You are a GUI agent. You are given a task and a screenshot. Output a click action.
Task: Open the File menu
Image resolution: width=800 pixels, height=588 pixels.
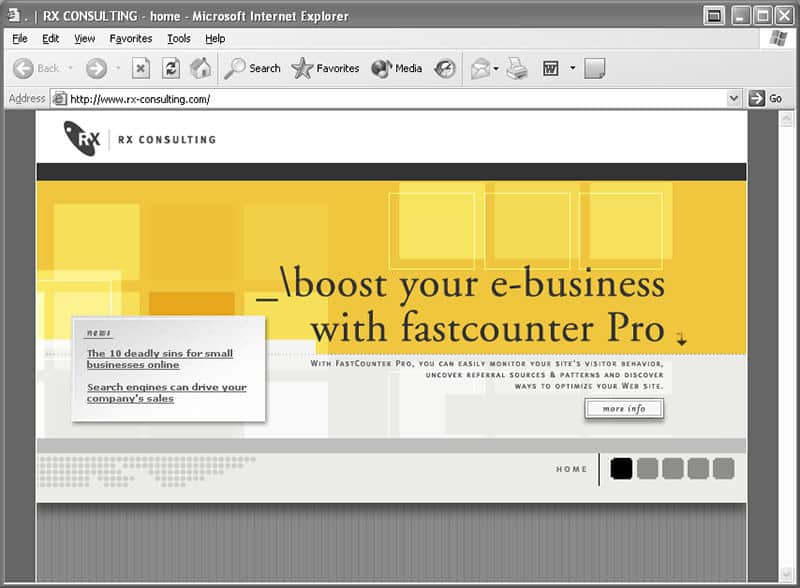pos(20,38)
